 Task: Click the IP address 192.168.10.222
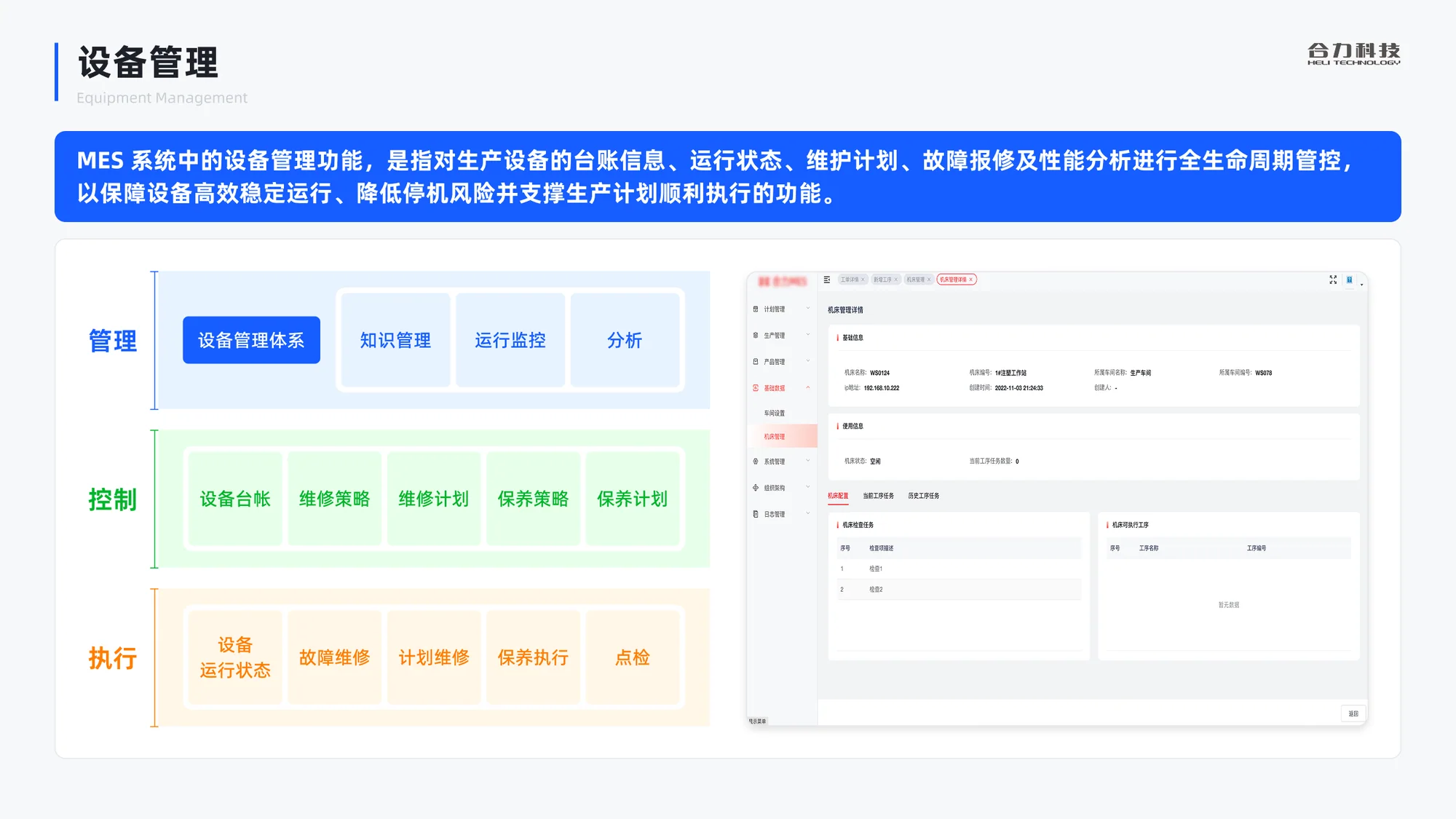coord(882,388)
